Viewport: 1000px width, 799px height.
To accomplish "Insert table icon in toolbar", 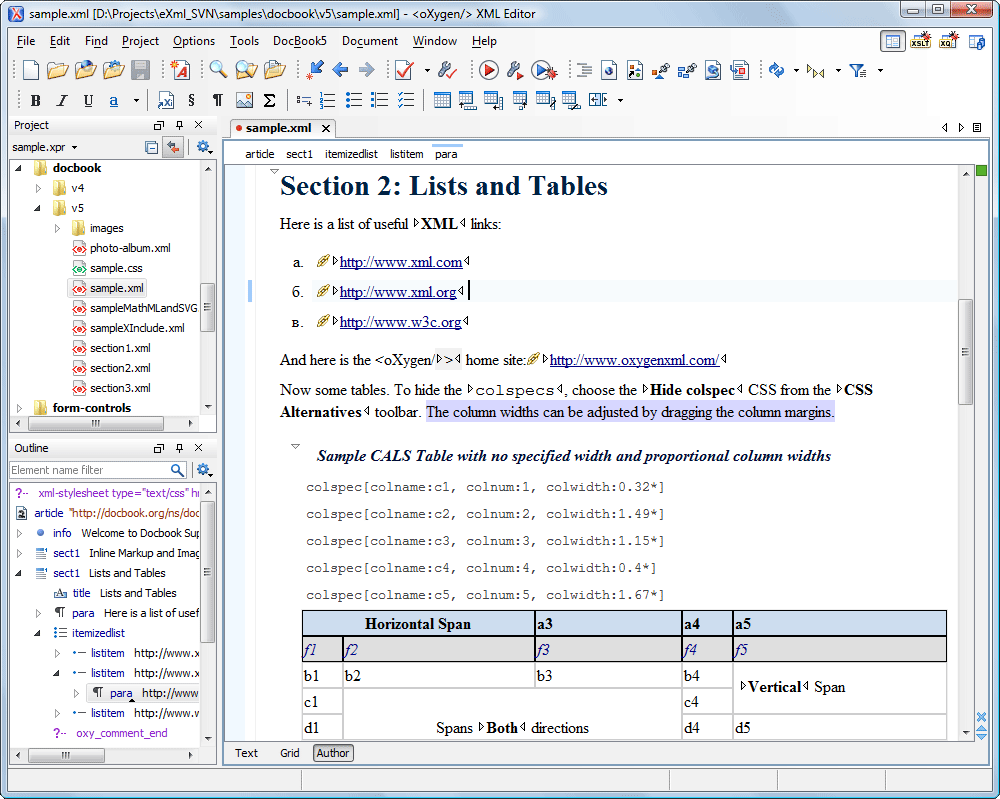I will [x=442, y=100].
